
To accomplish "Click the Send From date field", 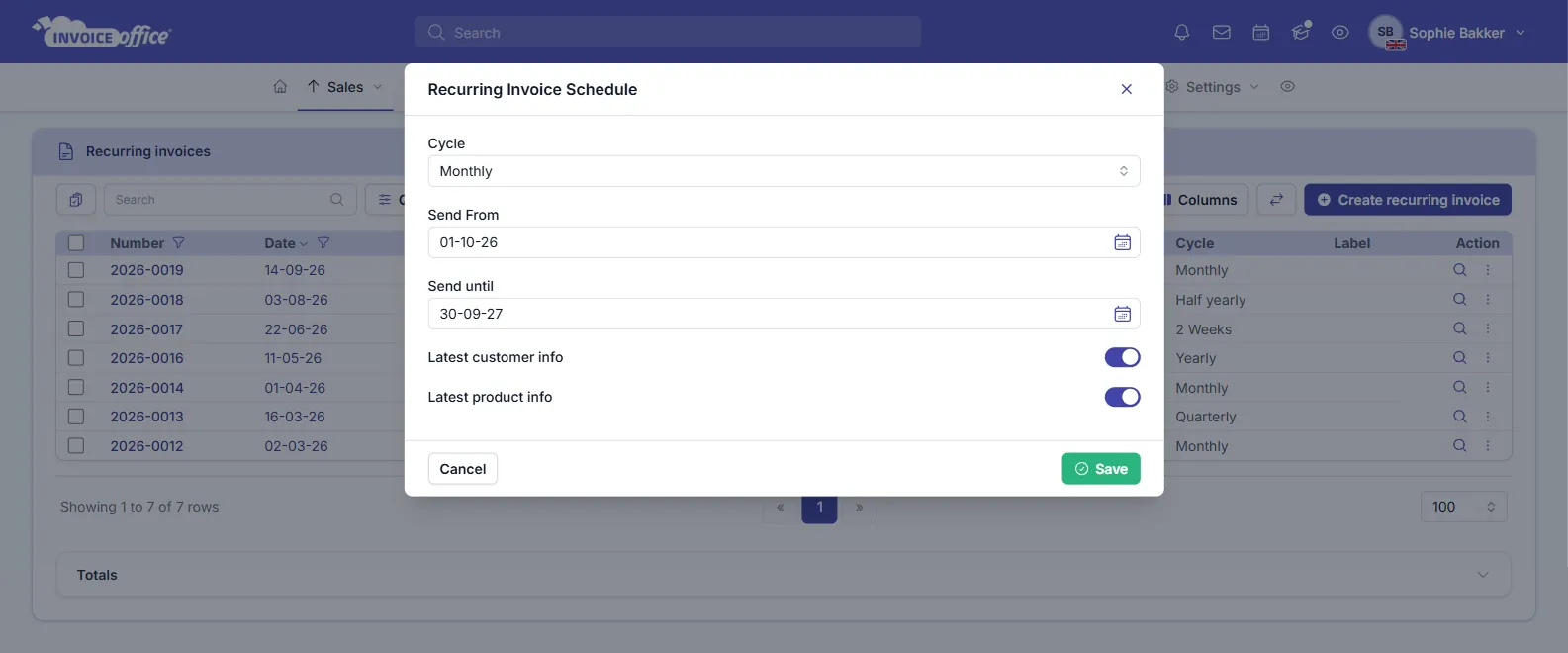I will (x=784, y=242).
